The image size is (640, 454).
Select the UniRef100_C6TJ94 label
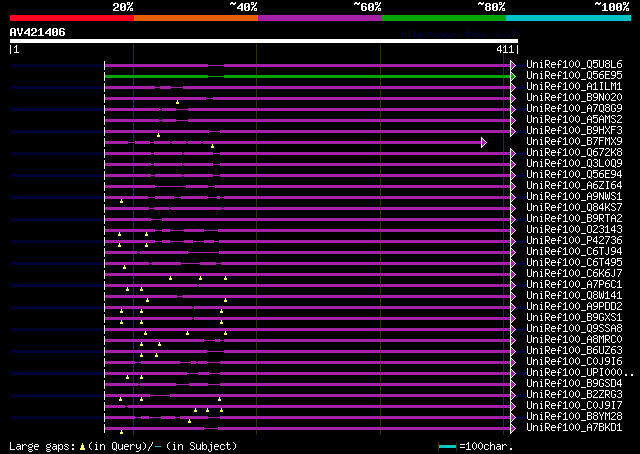click(x=574, y=251)
